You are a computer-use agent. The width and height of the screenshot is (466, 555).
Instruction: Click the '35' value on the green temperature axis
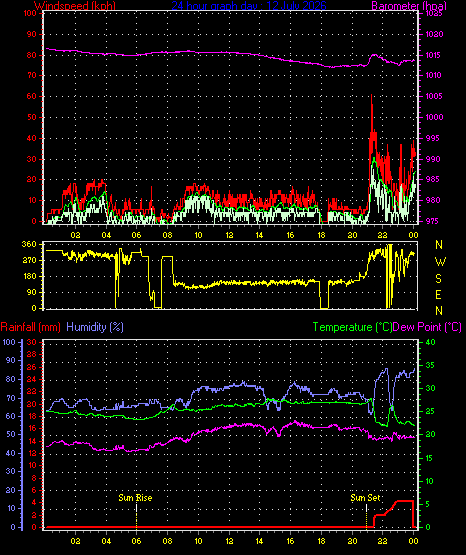pyautogui.click(x=430, y=365)
